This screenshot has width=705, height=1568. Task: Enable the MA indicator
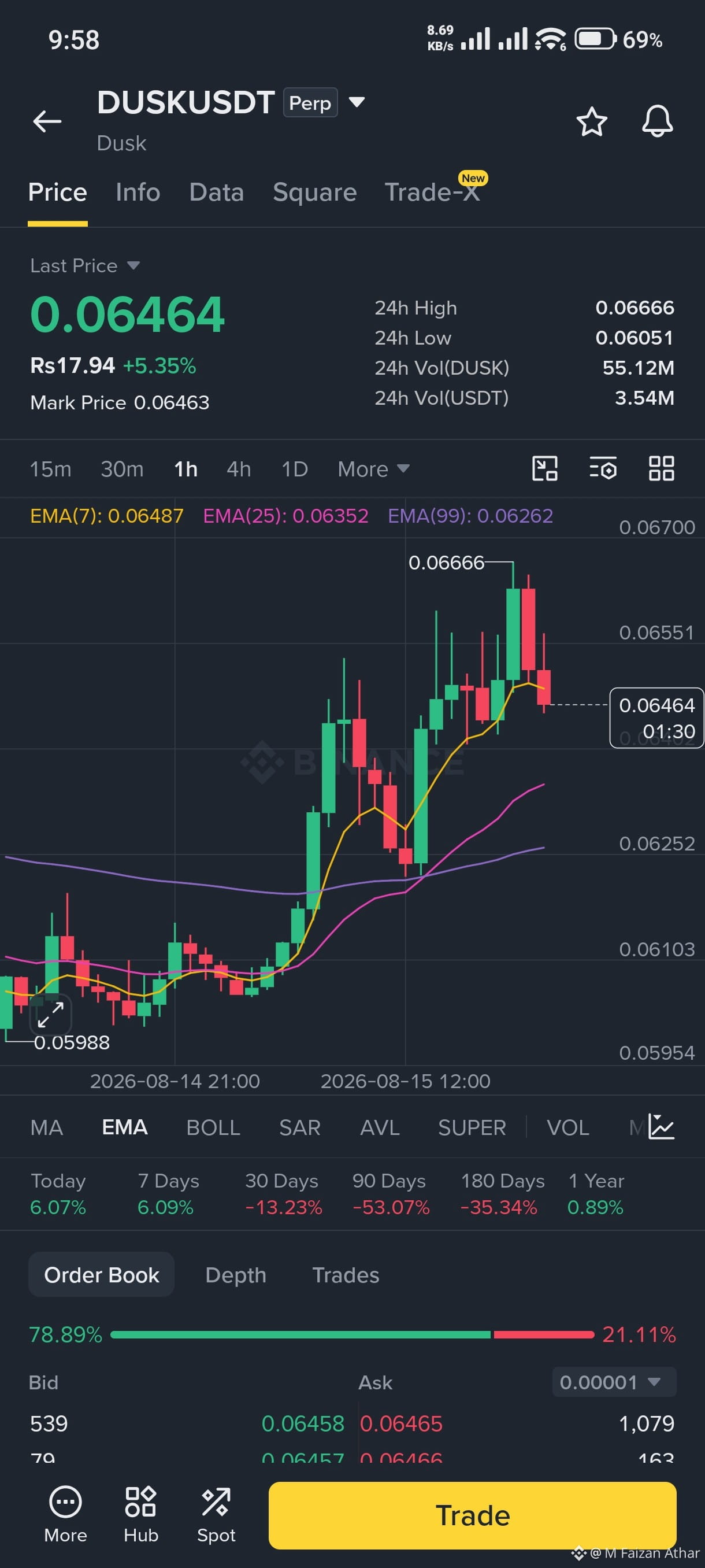pos(47,1127)
